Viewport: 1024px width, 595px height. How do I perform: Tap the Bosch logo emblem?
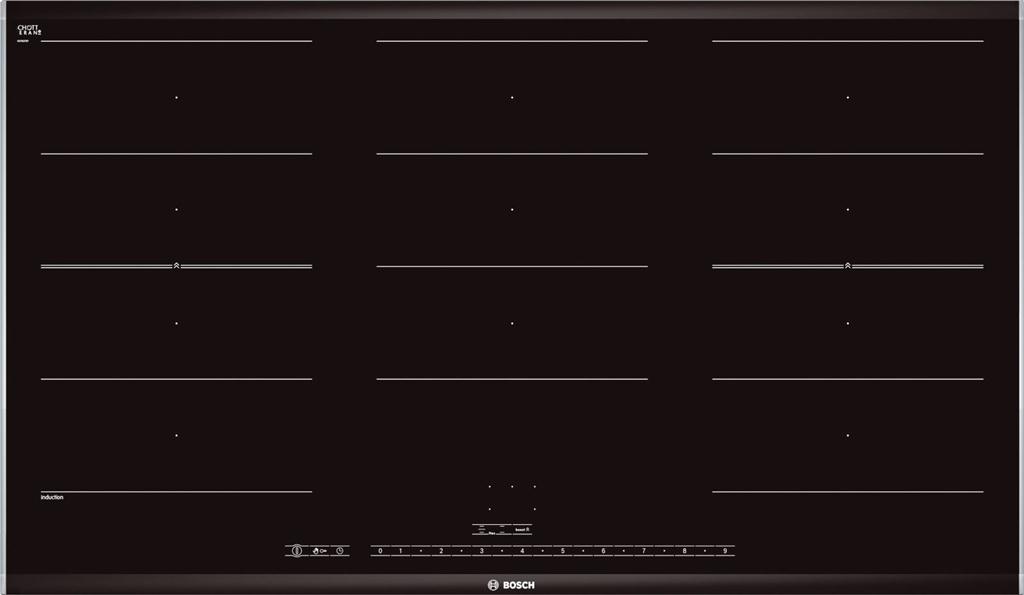click(x=492, y=585)
